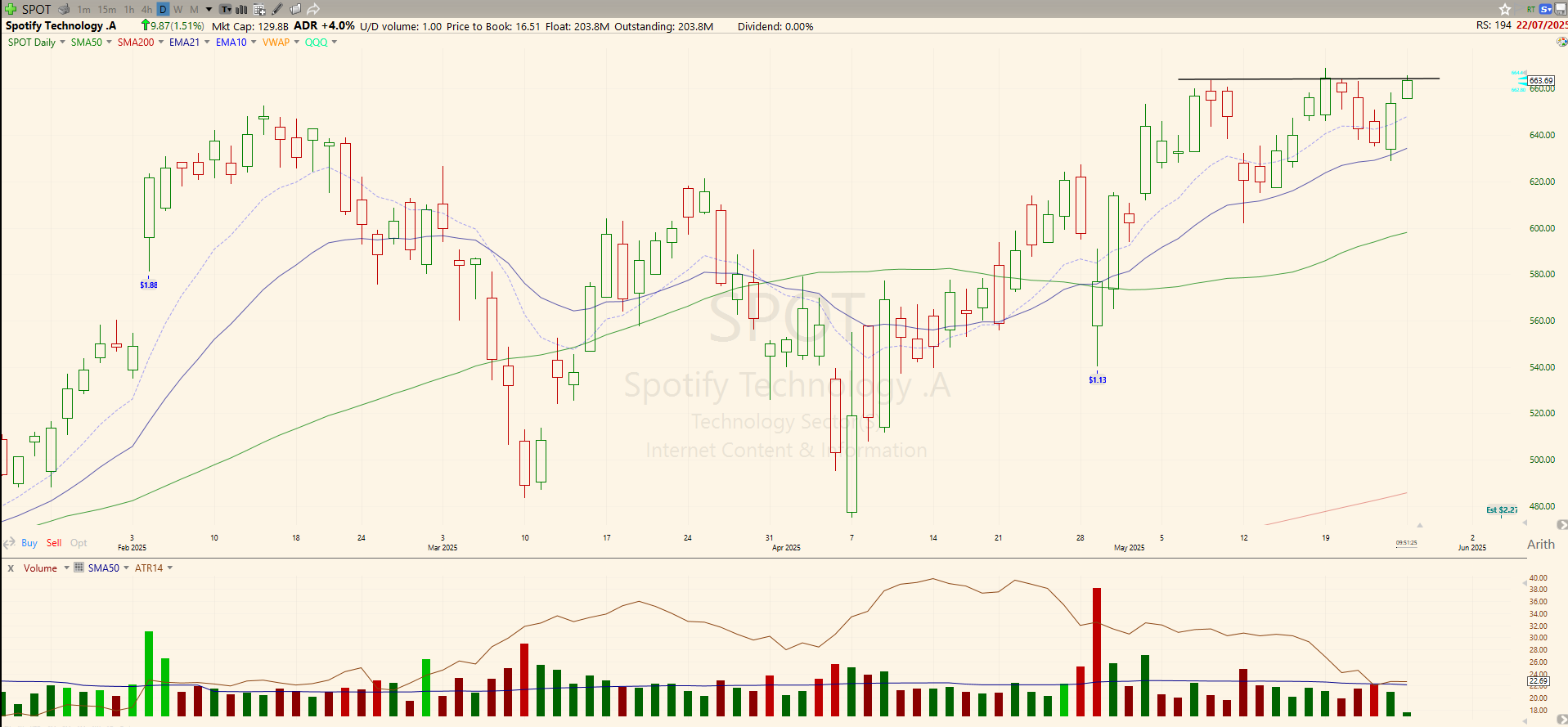Click the U/D volume: 1.00 value
The height and width of the screenshot is (727, 1568).
point(401,26)
